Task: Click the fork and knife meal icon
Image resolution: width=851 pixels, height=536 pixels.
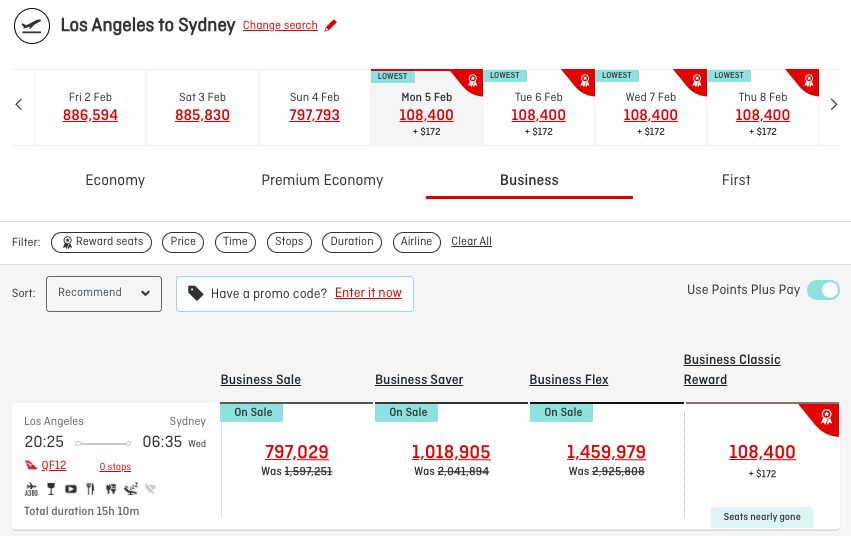Action: pos(91,489)
